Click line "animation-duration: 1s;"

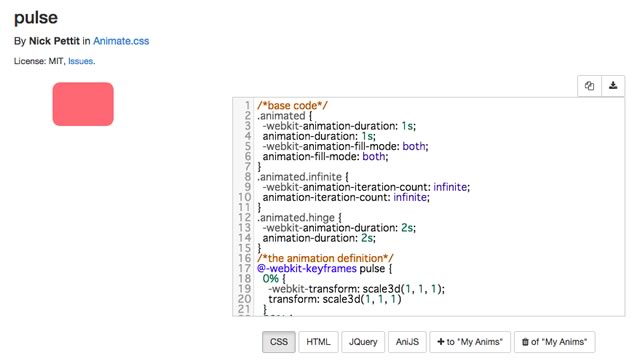click(x=319, y=136)
